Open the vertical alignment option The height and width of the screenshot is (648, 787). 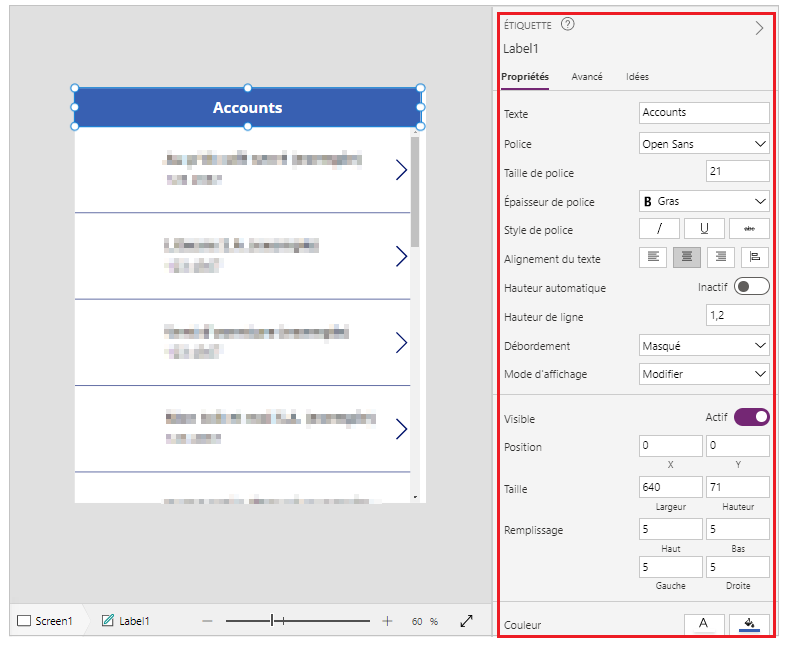coord(754,257)
